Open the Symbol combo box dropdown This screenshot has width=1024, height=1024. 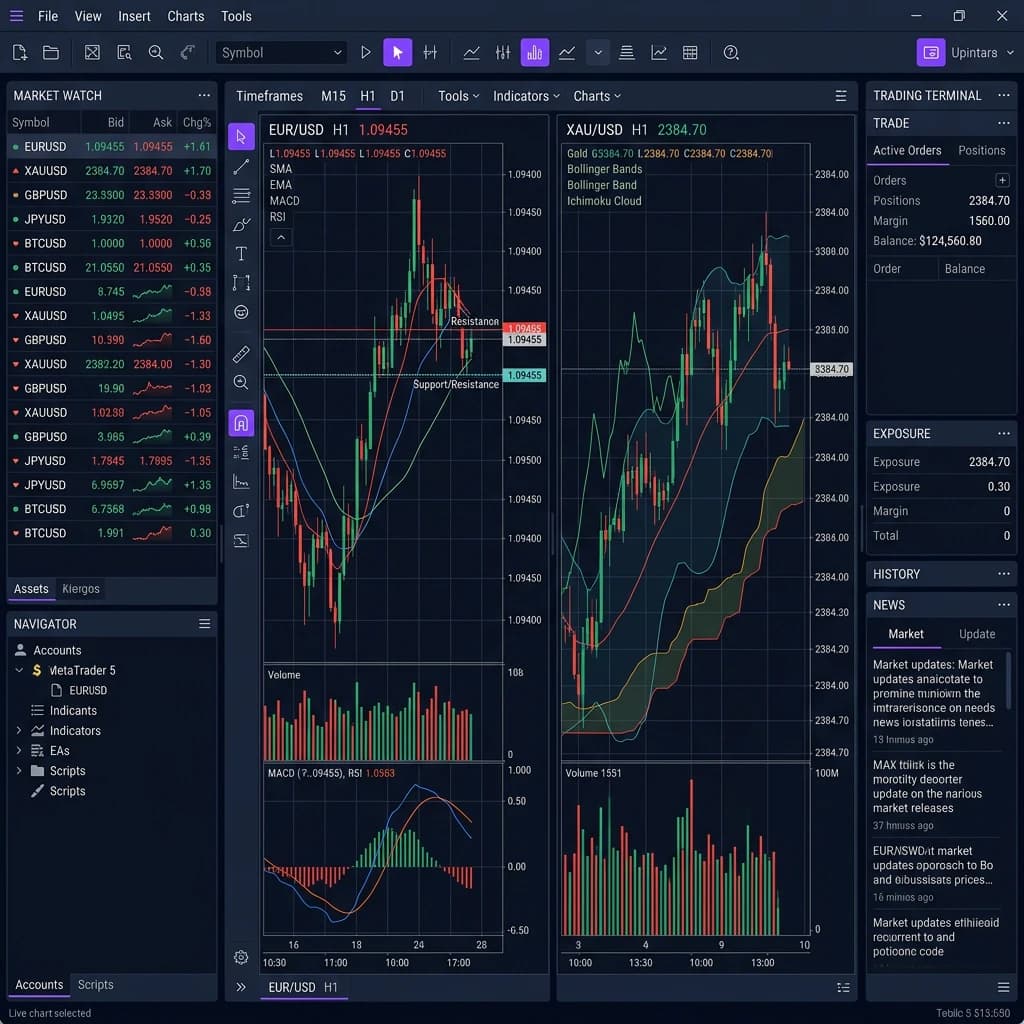[x=281, y=53]
